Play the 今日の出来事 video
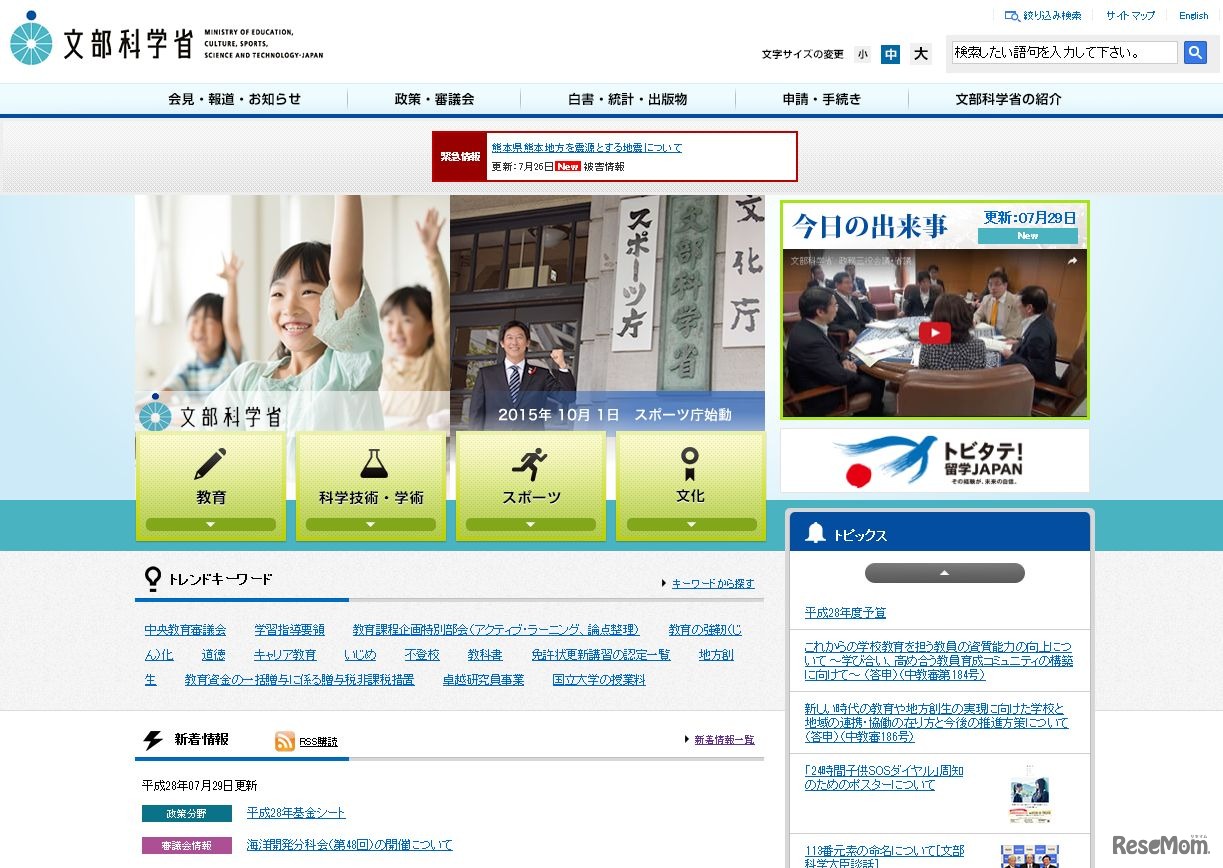 [x=934, y=332]
